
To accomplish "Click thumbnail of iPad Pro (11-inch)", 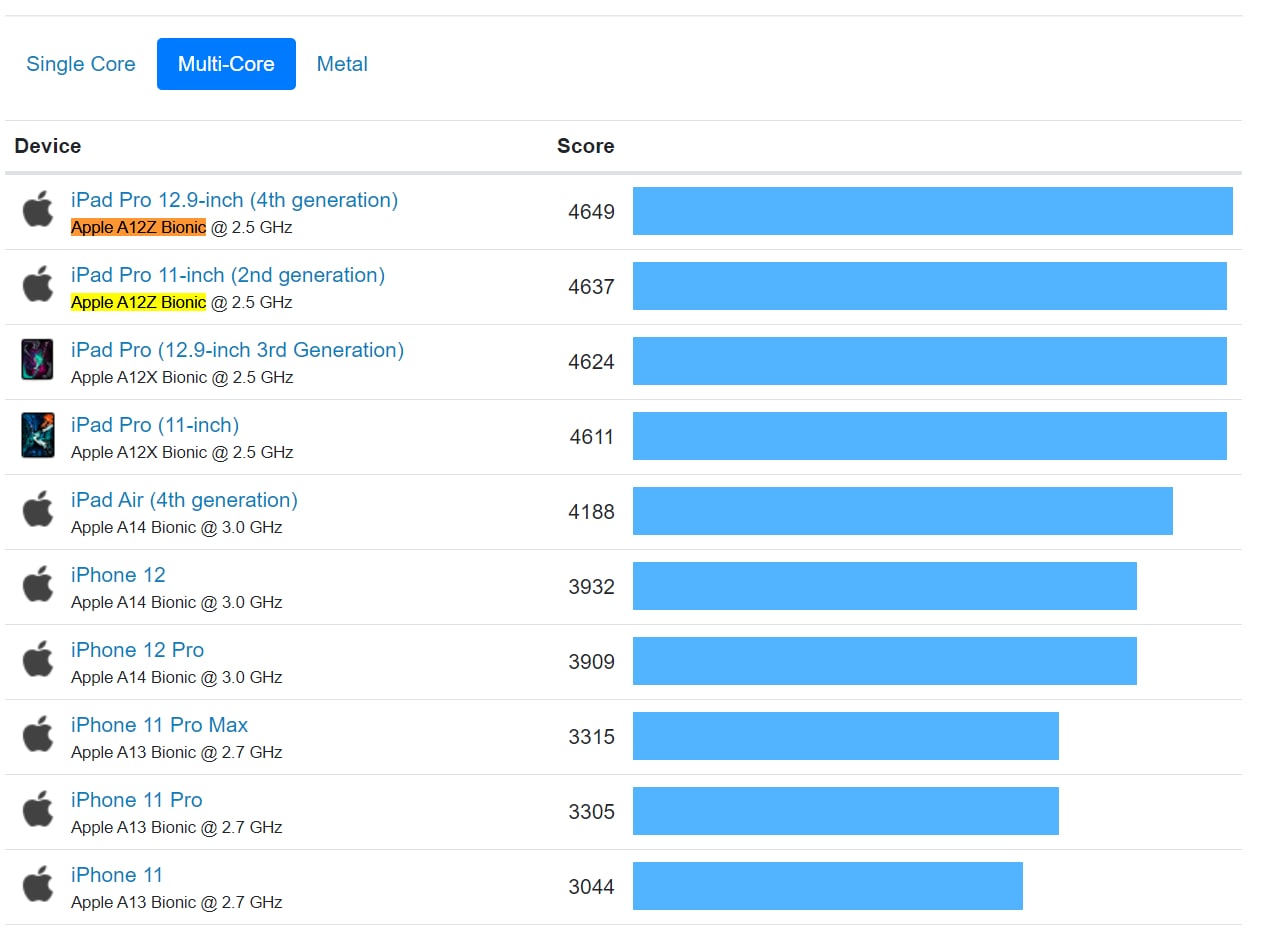I will point(38,435).
